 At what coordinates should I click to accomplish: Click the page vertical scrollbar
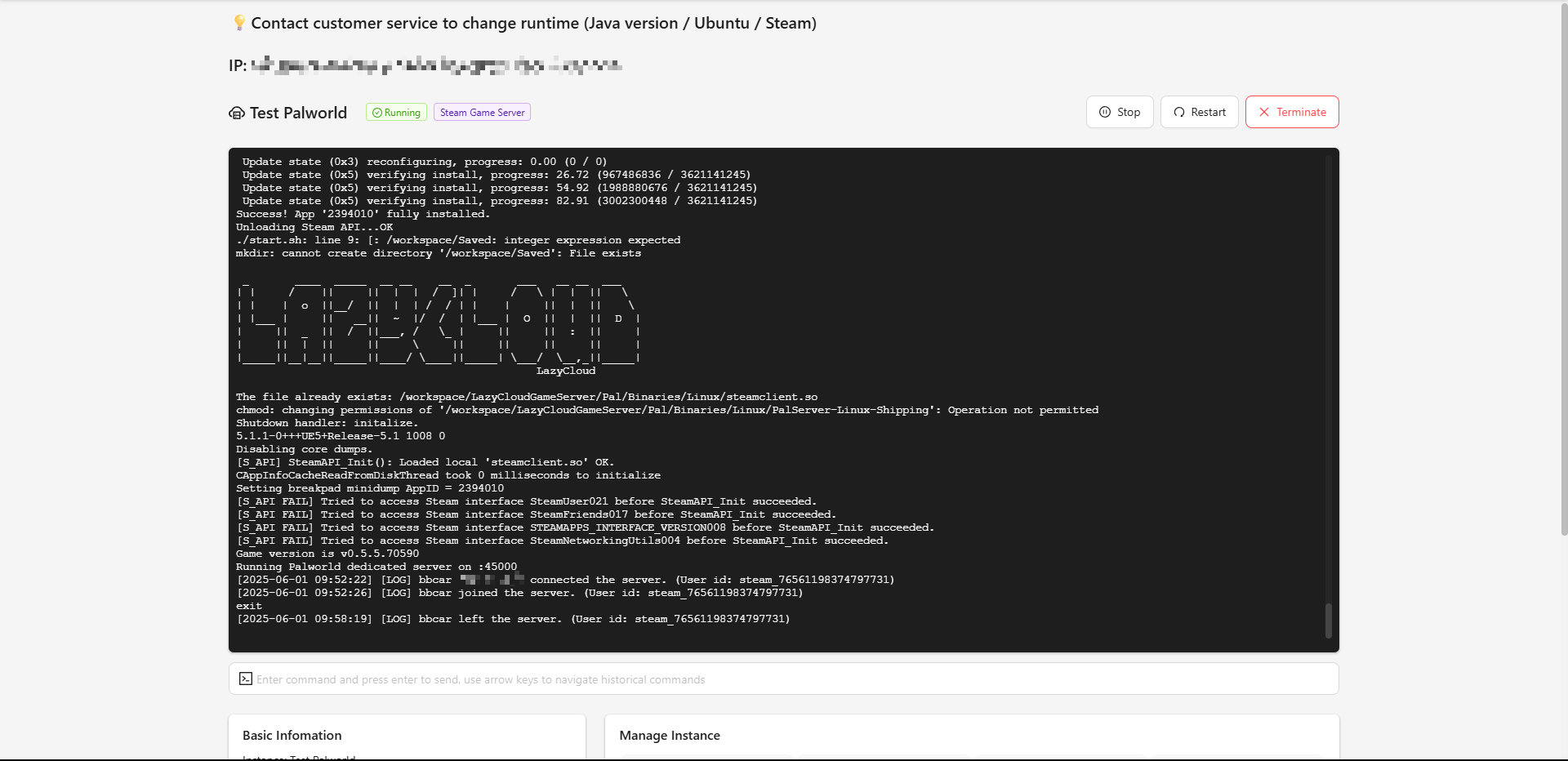1564,269
